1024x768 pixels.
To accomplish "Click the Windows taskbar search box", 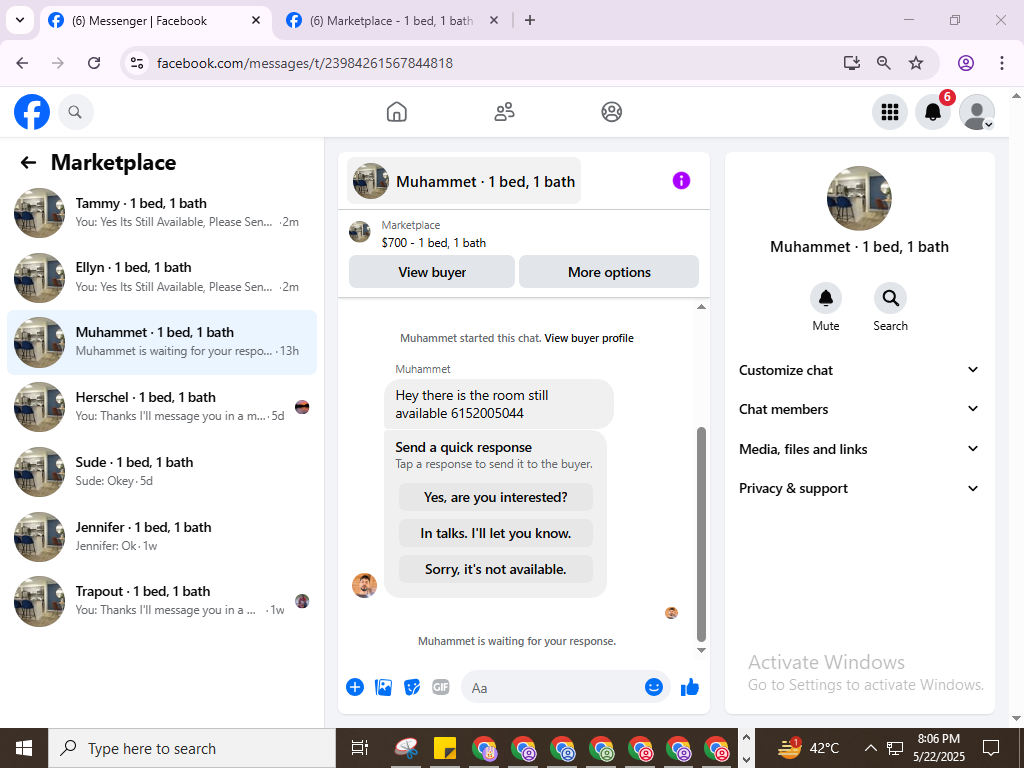I will click(x=192, y=748).
